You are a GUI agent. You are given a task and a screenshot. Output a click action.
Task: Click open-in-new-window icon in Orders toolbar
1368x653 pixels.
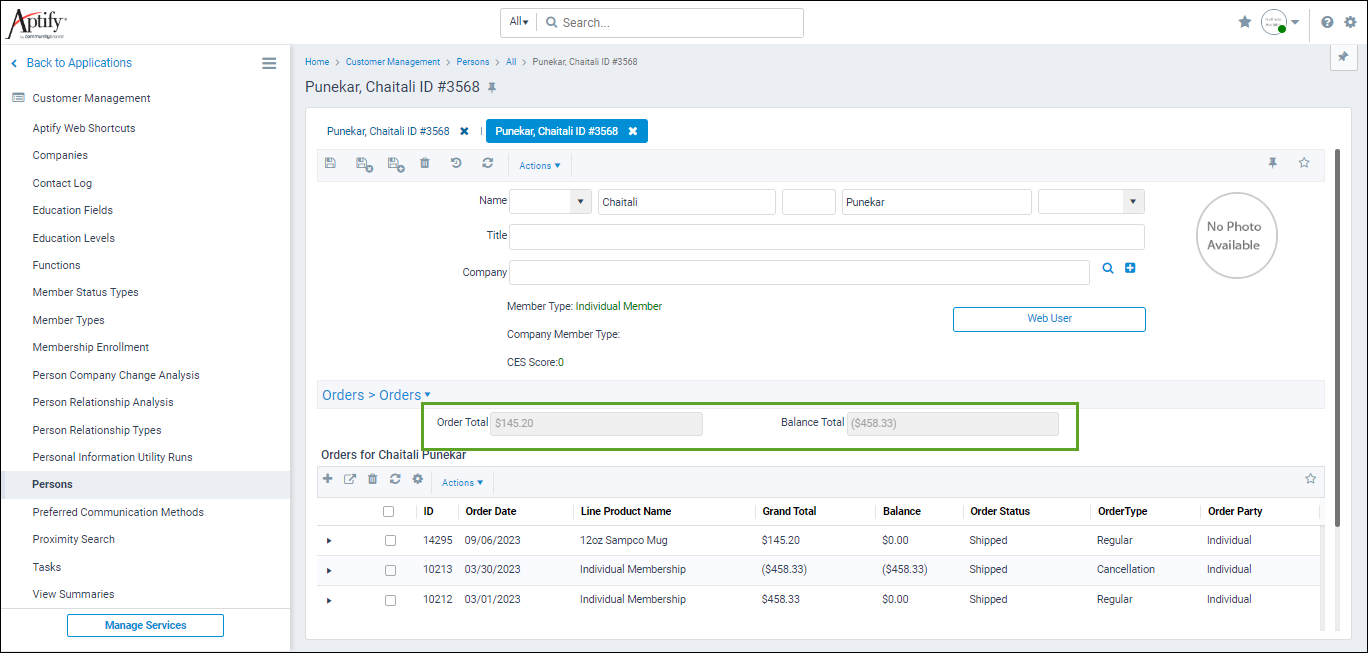tap(350, 479)
